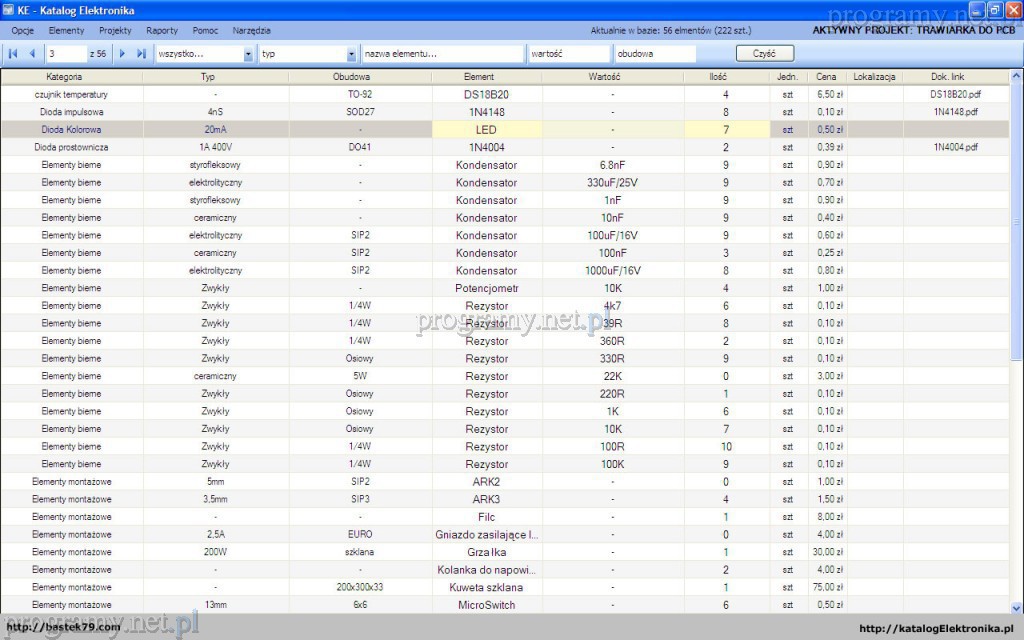Click the 'obudowa' filter field
1024x640 pixels.
pos(655,54)
